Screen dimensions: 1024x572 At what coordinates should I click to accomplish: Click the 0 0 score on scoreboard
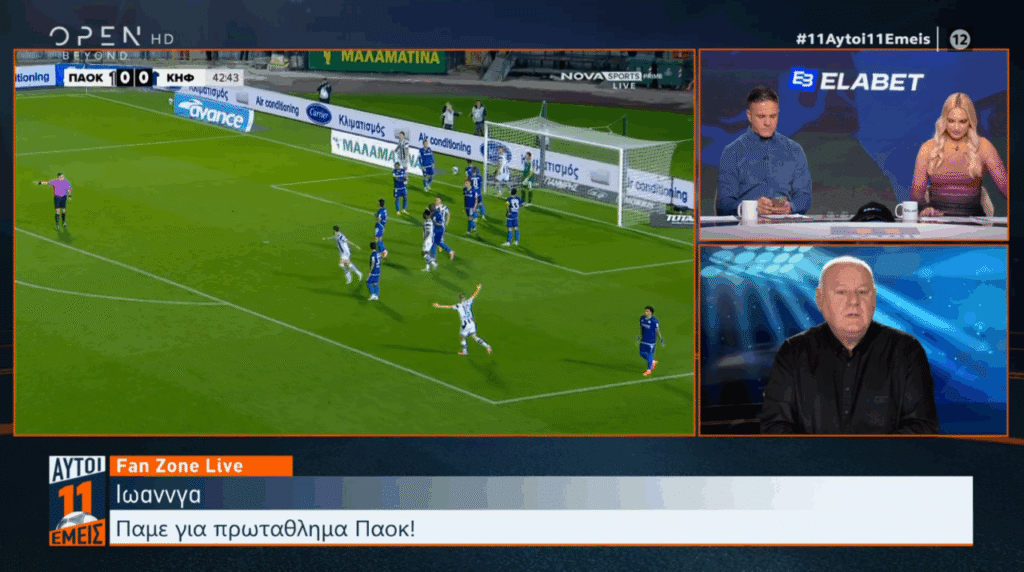(x=134, y=78)
